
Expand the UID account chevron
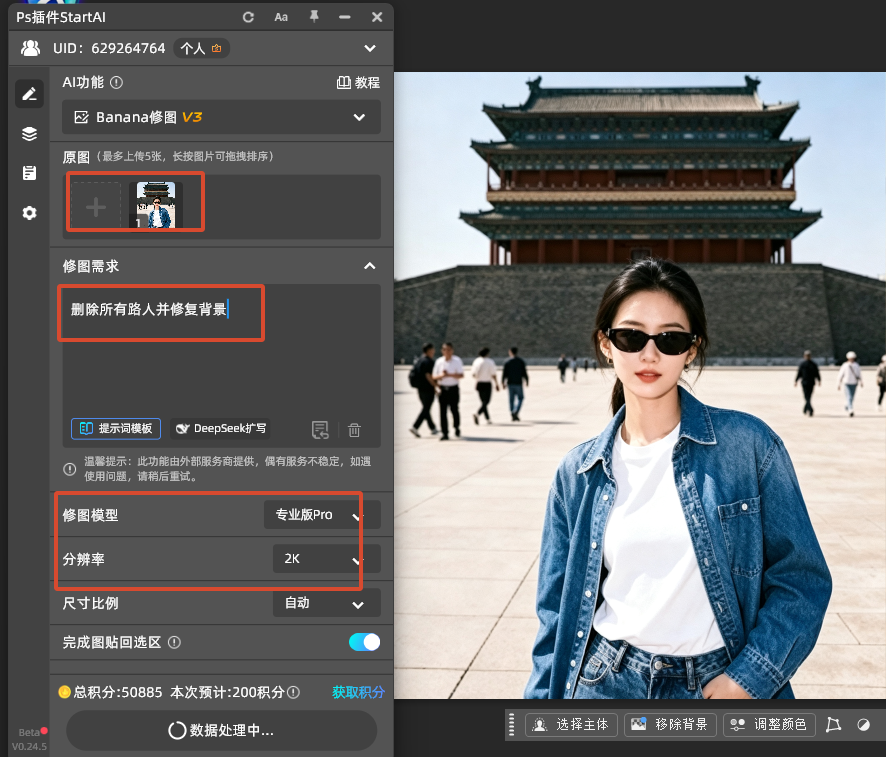[370, 49]
